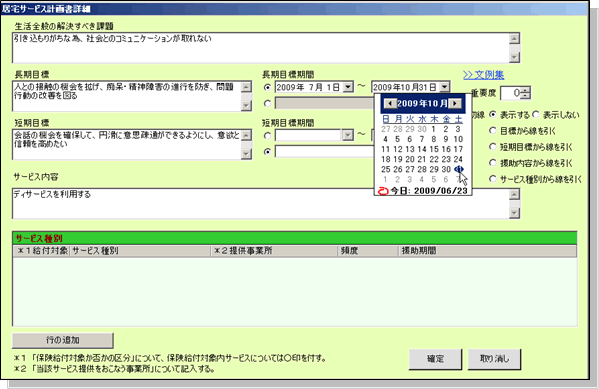Click the second 短期目標期間 text field
Image resolution: width=599 pixels, height=389 pixels.
pos(324,152)
